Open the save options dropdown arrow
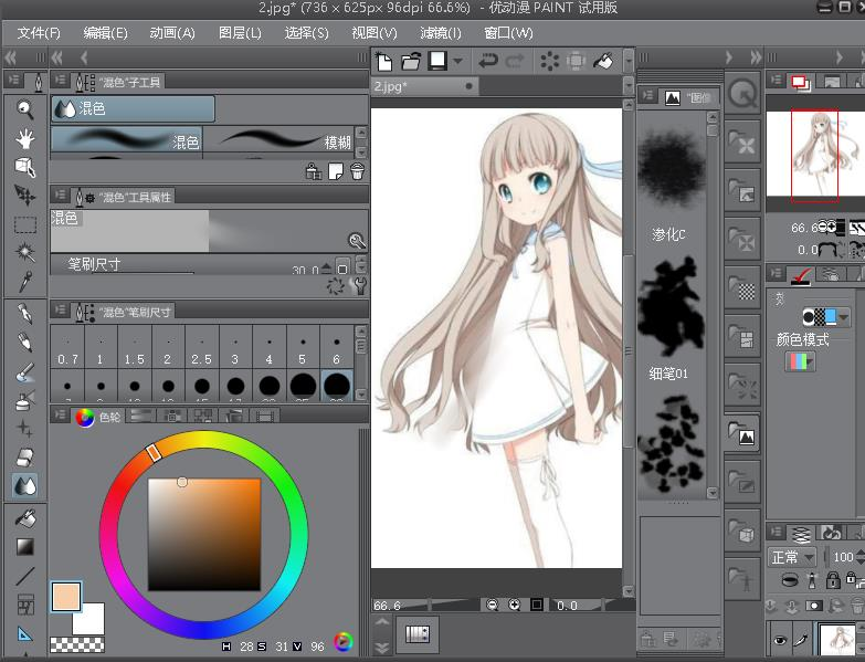 458,61
